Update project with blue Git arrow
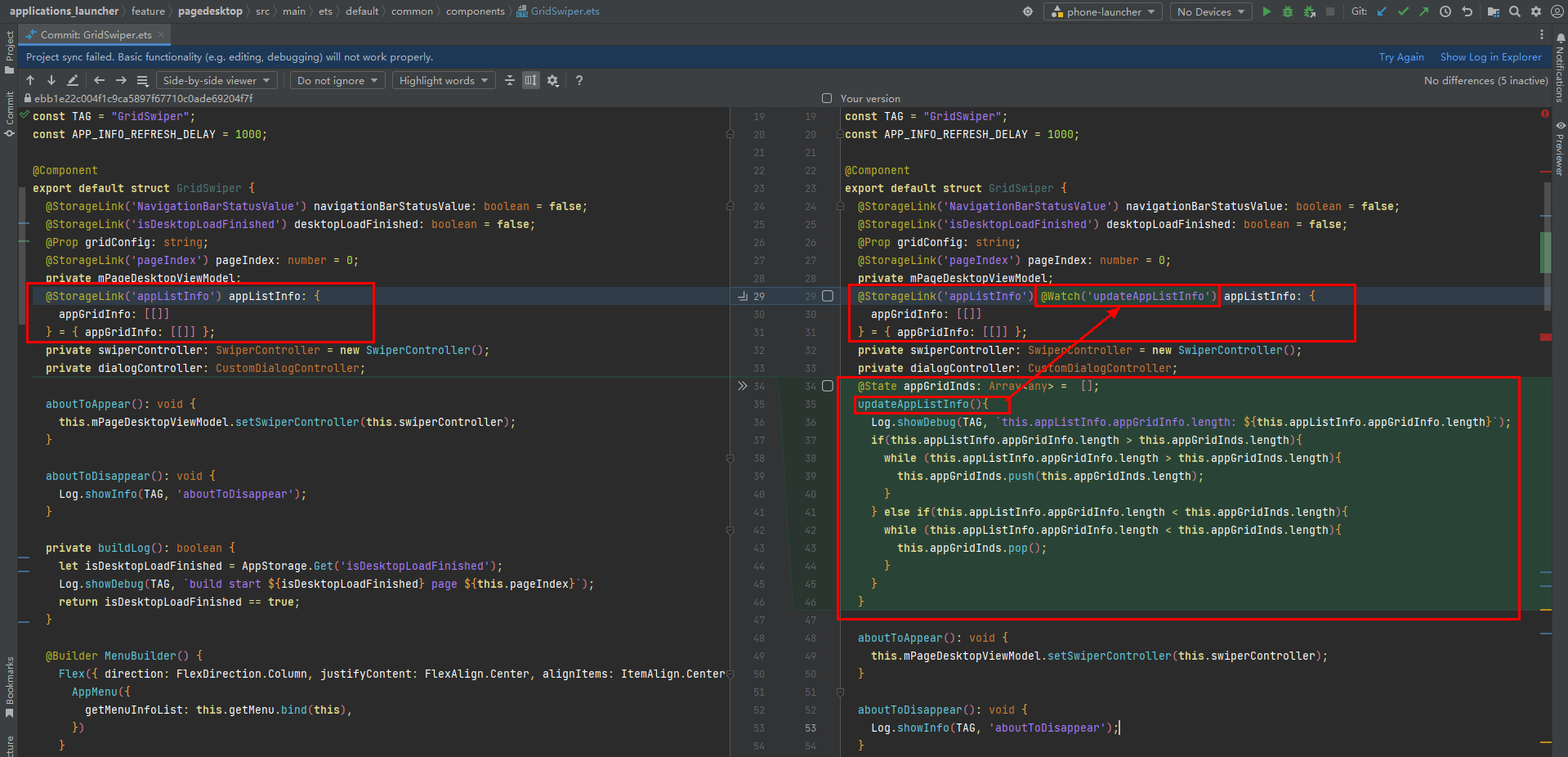1568x757 pixels. (1382, 11)
